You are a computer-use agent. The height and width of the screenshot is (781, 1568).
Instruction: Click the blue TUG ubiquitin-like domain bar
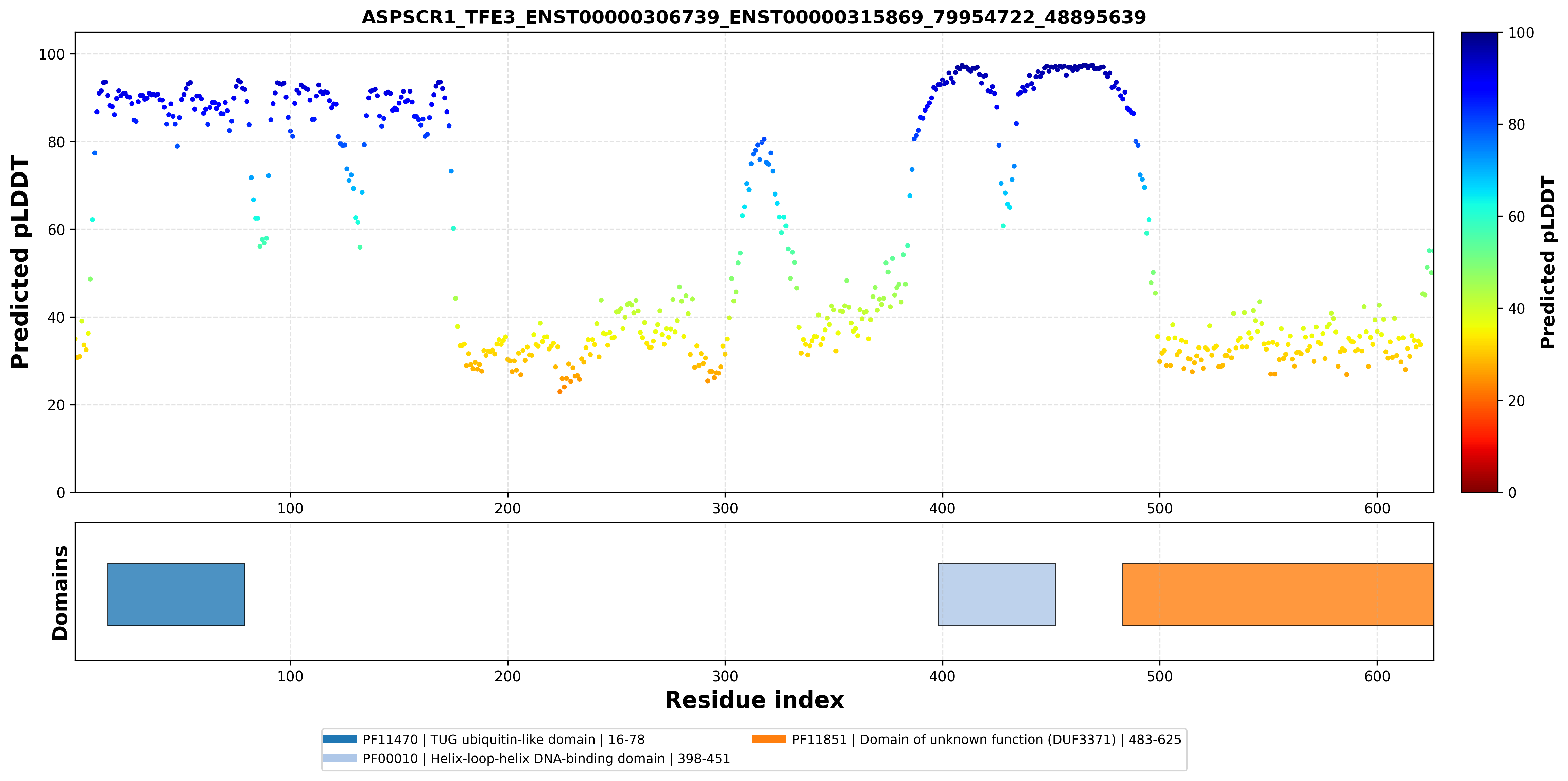(x=176, y=594)
